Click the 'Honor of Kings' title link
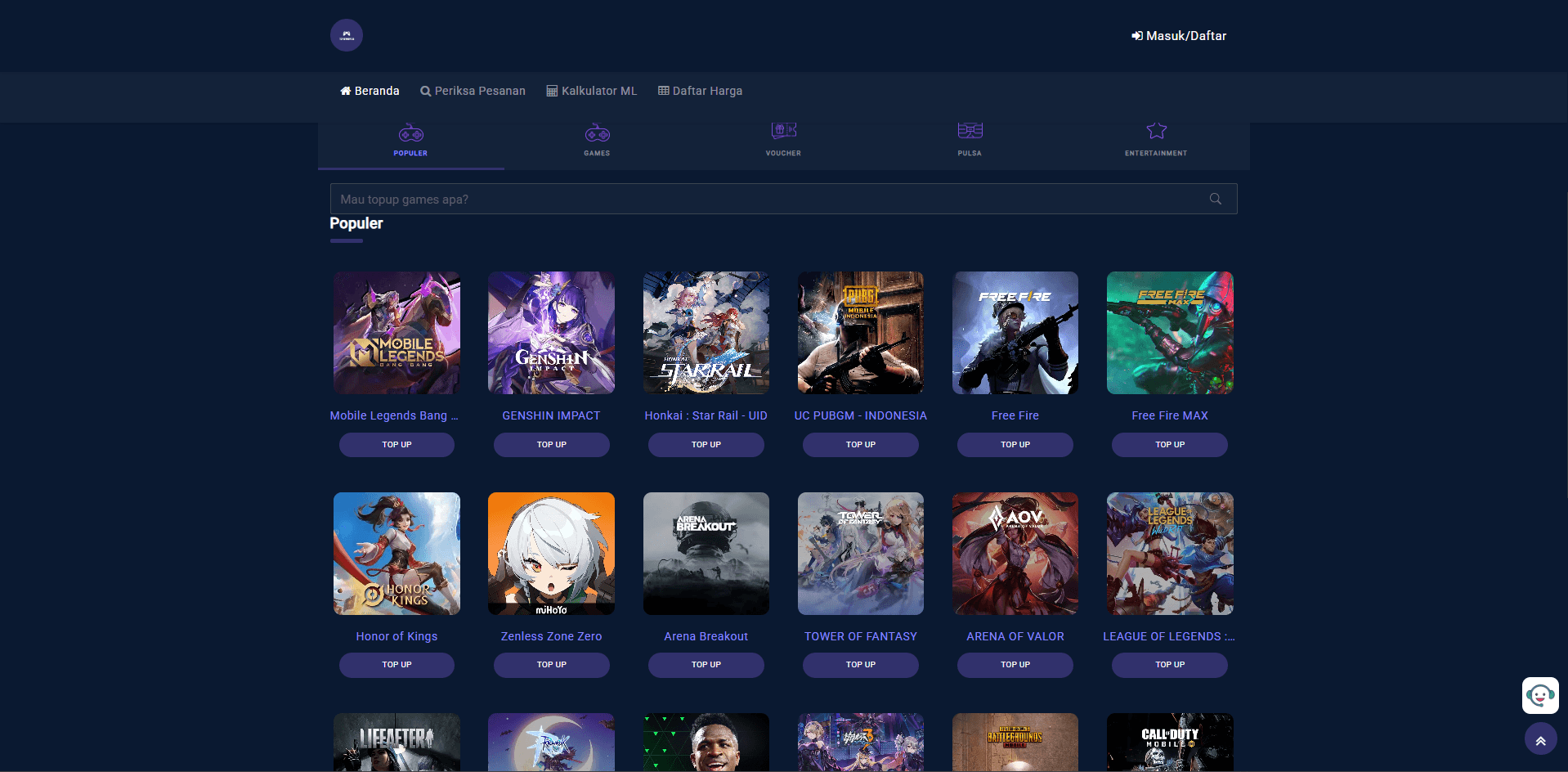 pyautogui.click(x=396, y=636)
